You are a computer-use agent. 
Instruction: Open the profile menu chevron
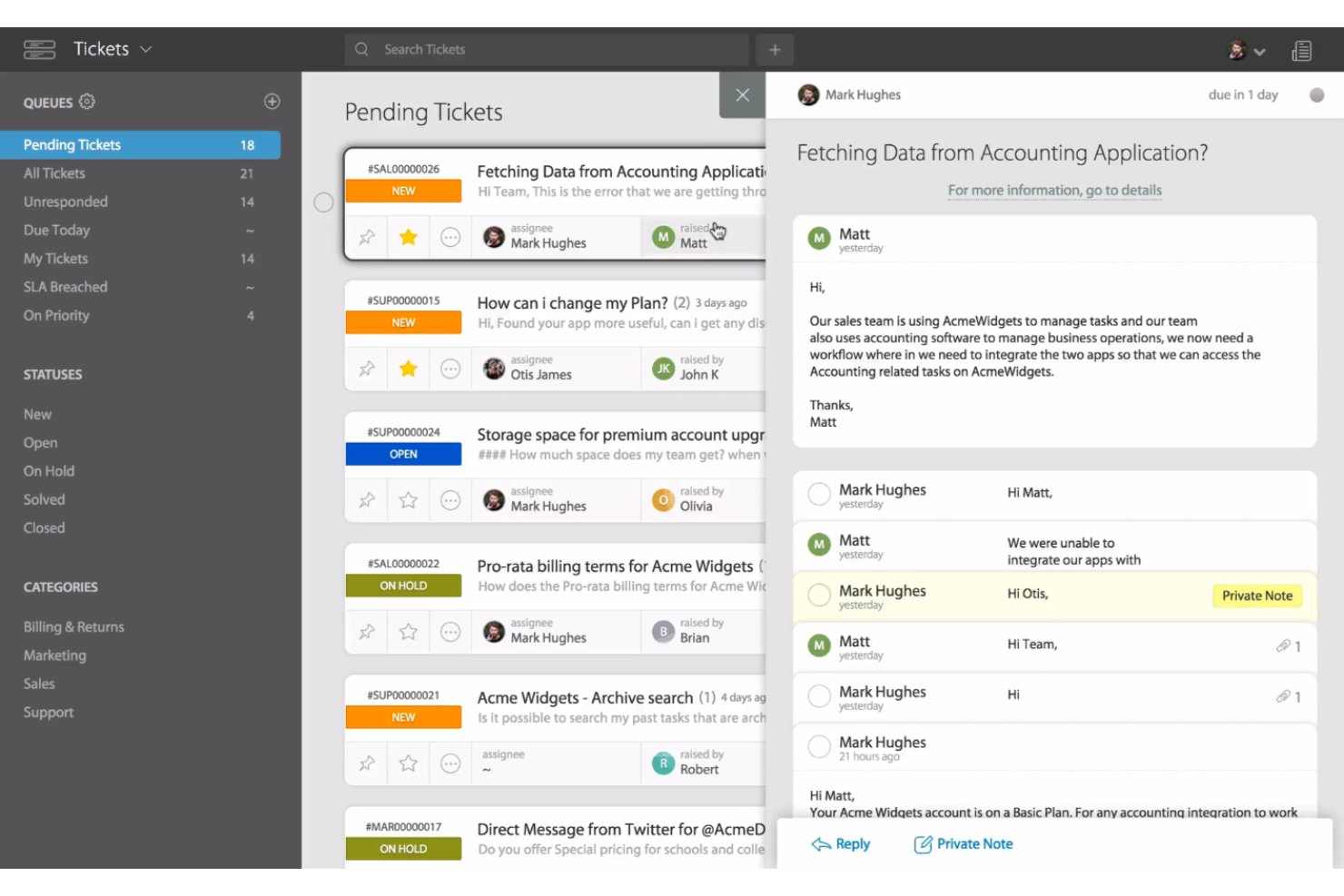[1259, 52]
